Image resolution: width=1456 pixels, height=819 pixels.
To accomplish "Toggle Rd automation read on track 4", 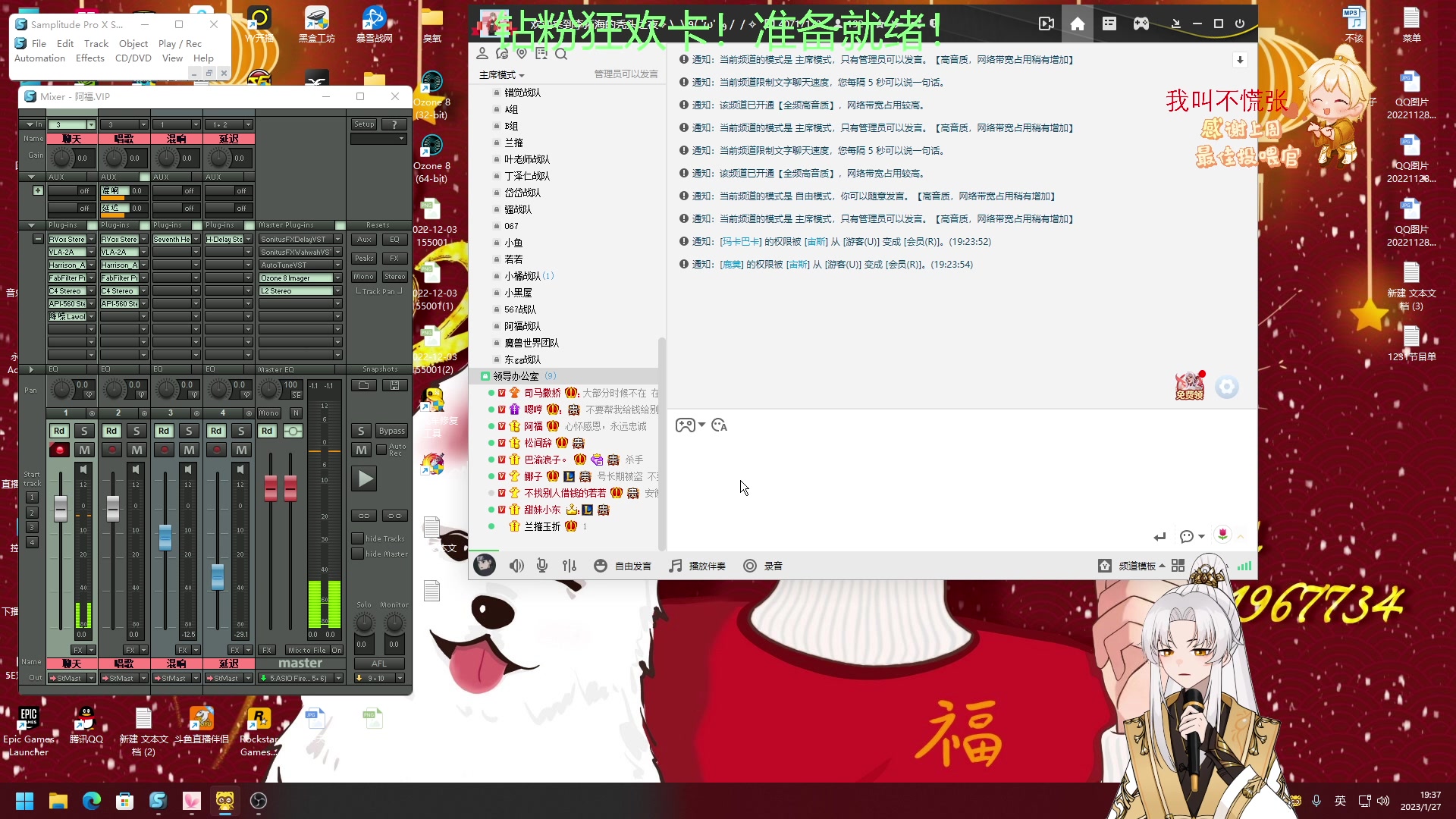I will [x=216, y=431].
